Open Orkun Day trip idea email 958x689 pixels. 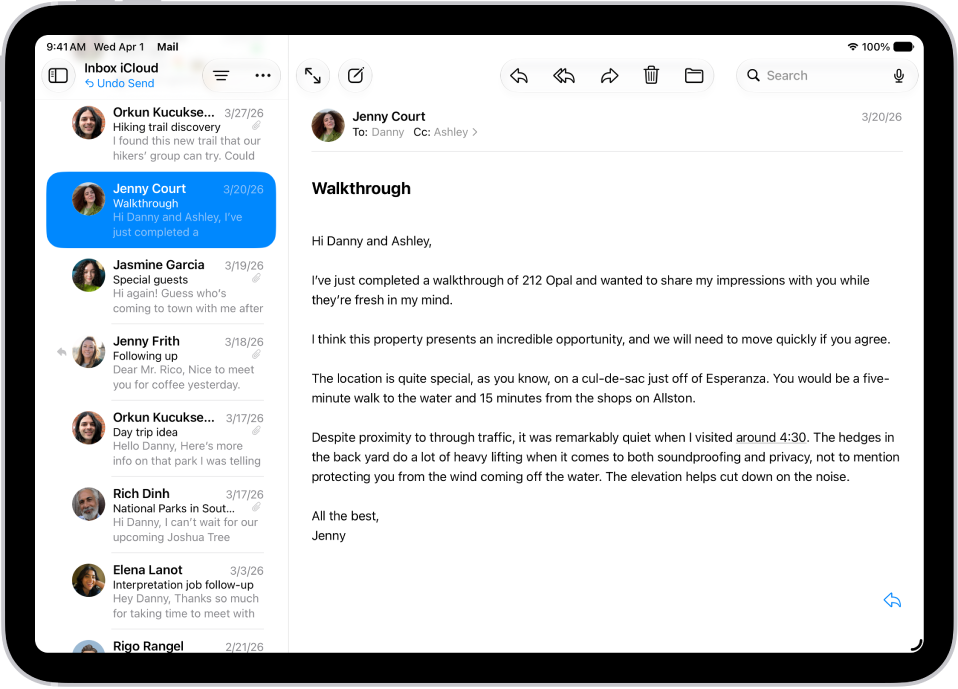161,439
